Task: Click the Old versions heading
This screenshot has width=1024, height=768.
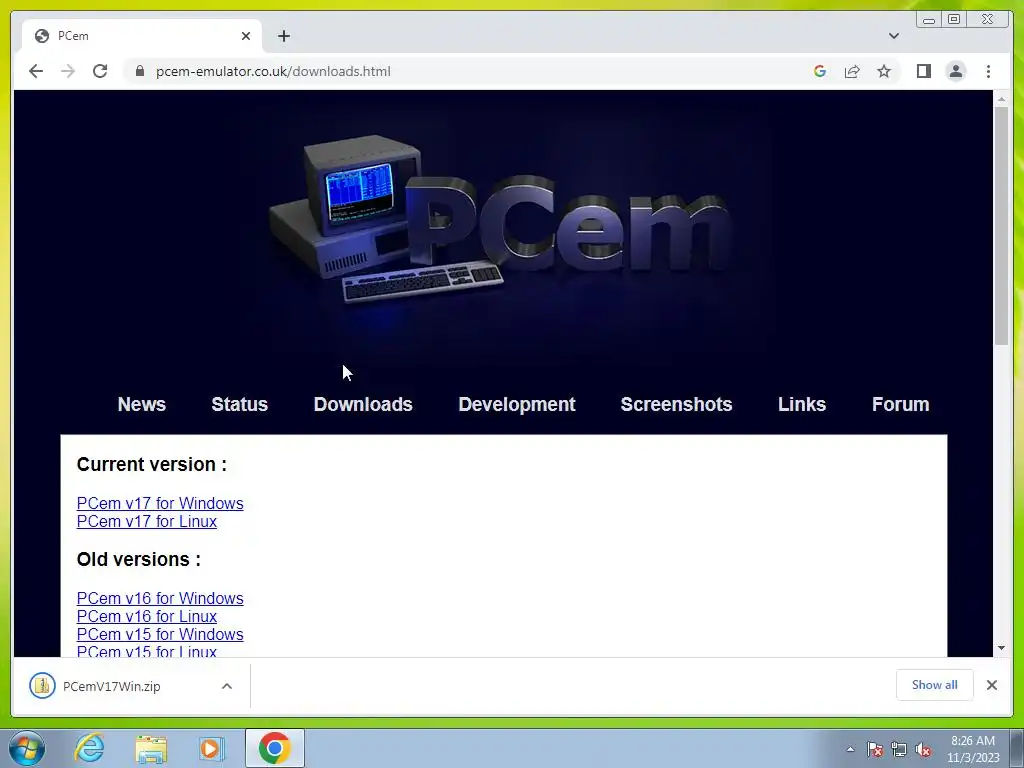Action: [x=138, y=560]
